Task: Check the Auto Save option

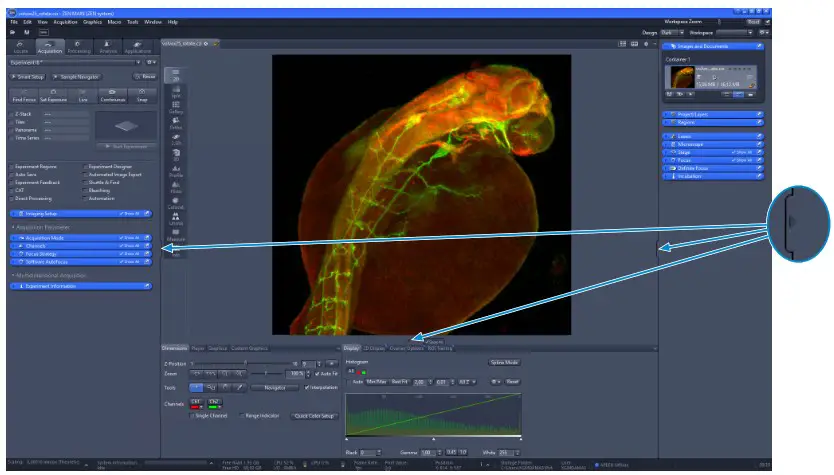Action: (x=12, y=174)
